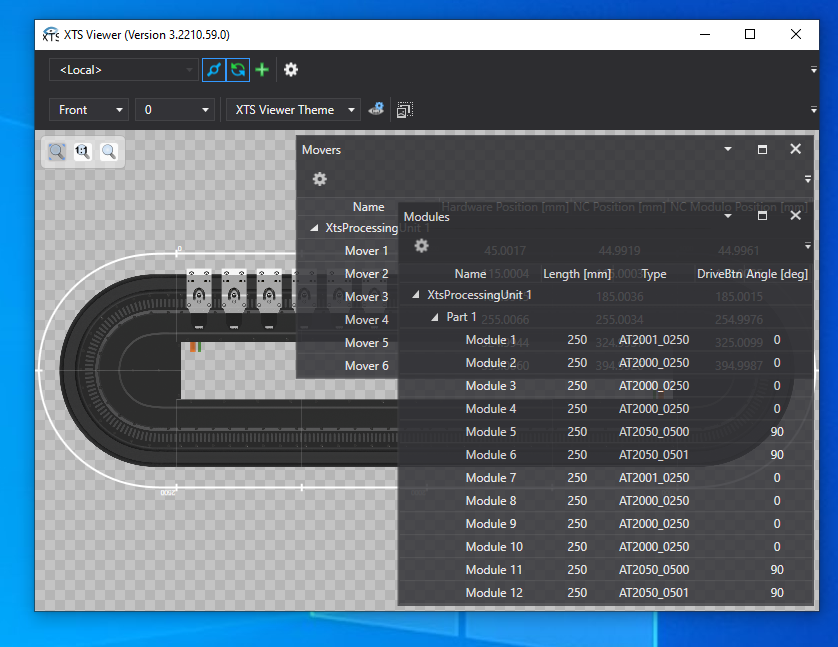This screenshot has height=647, width=838.
Task: Click the plain magnifier zoom icon
Action: pos(109,152)
